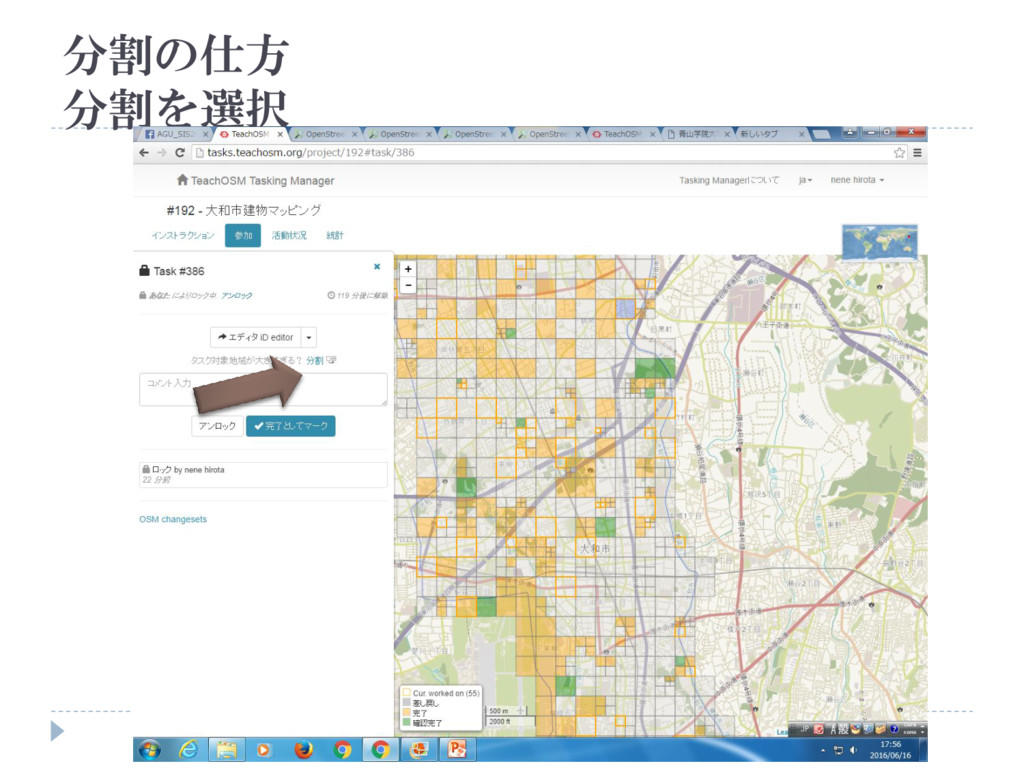Image resolution: width=1024 pixels, height=768 pixels.
Task: Click the コメント入力 text box
Action: point(263,389)
